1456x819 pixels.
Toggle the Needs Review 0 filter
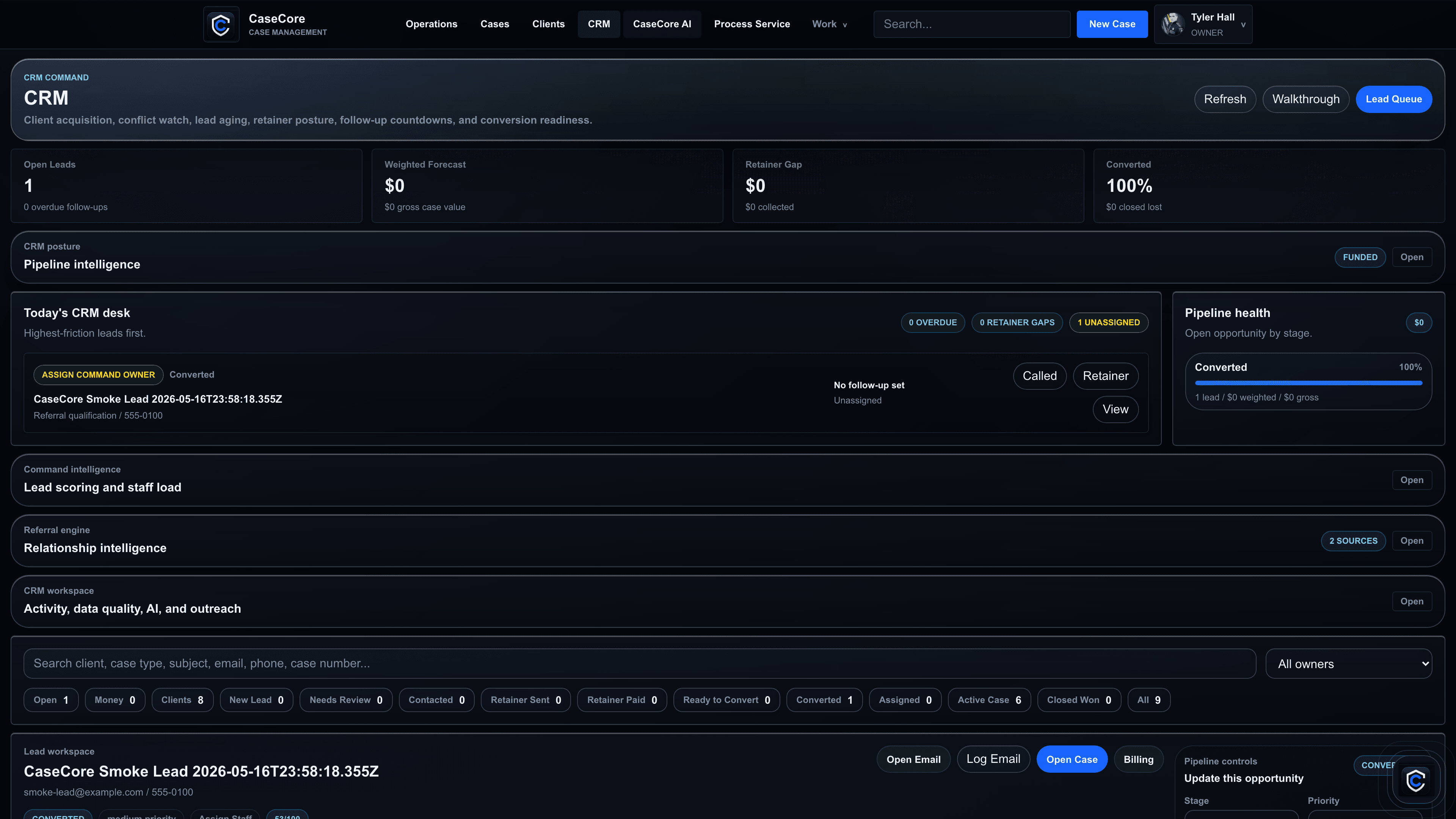346,700
